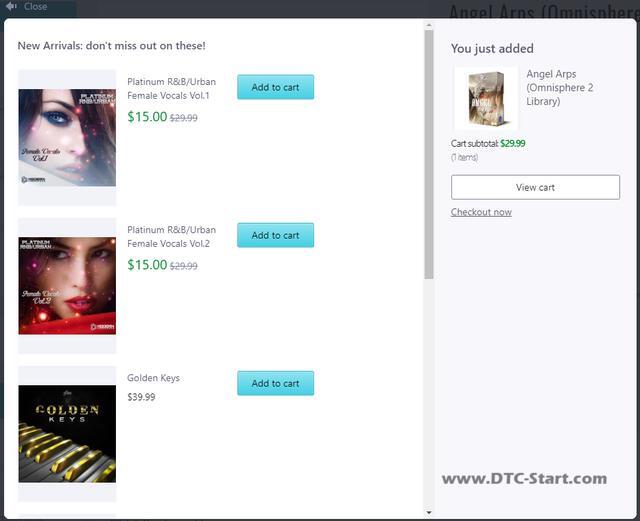This screenshot has height=521, width=640.
Task: Open Female Vocals Vol.1 cover thumbnail
Action: coord(67,138)
